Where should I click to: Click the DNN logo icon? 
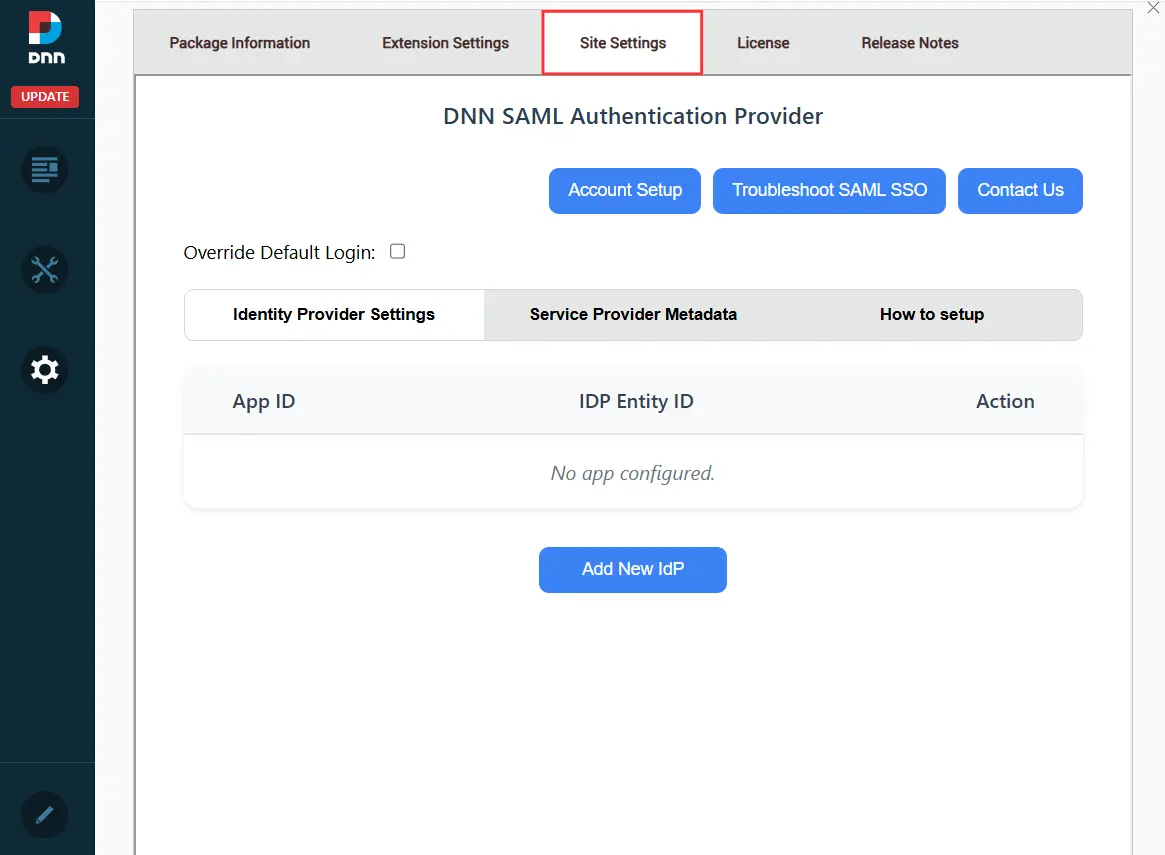coord(45,37)
